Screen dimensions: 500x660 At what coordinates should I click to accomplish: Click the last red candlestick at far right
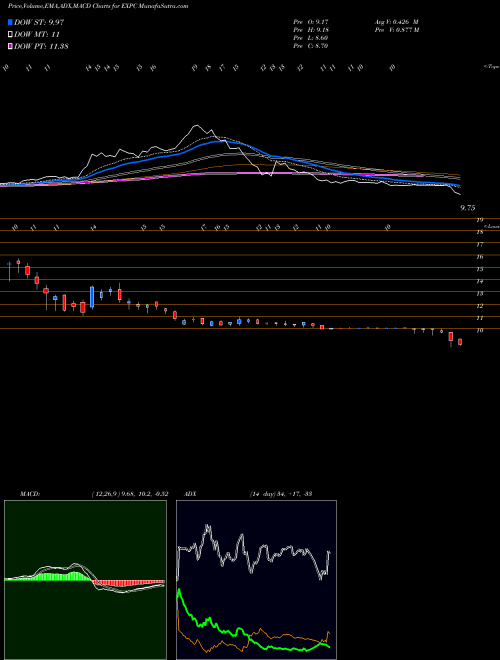[460, 342]
